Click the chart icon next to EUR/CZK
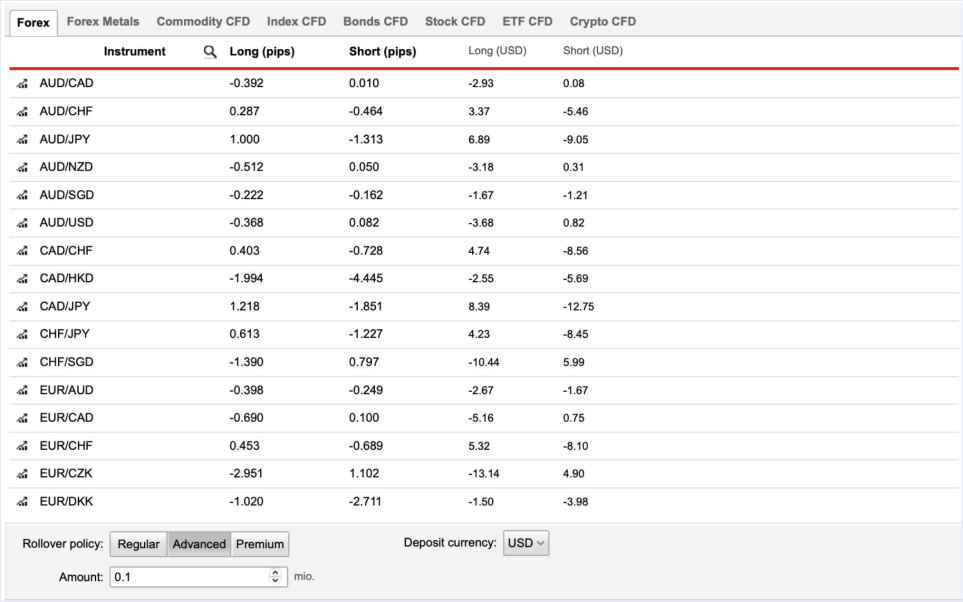Viewport: 963px width, 602px height. [x=22, y=474]
